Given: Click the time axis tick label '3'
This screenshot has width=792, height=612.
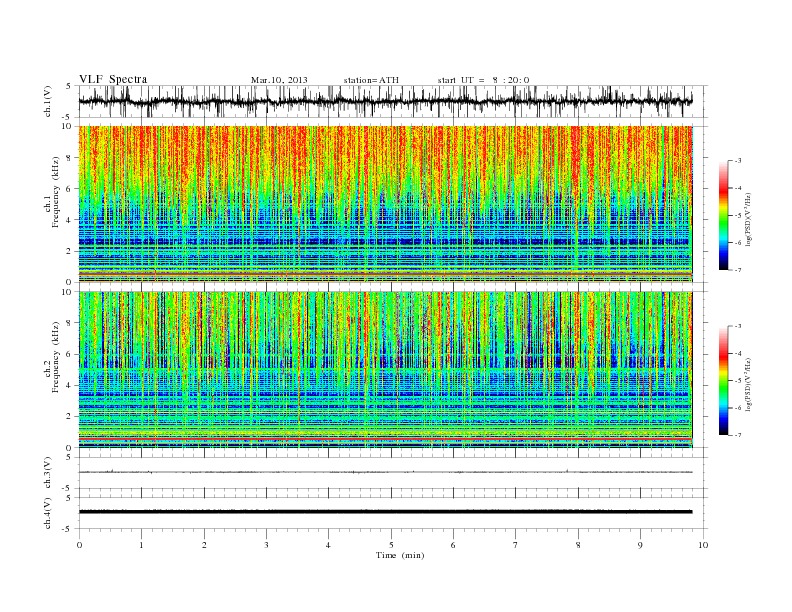Looking at the screenshot, I should 266,545.
